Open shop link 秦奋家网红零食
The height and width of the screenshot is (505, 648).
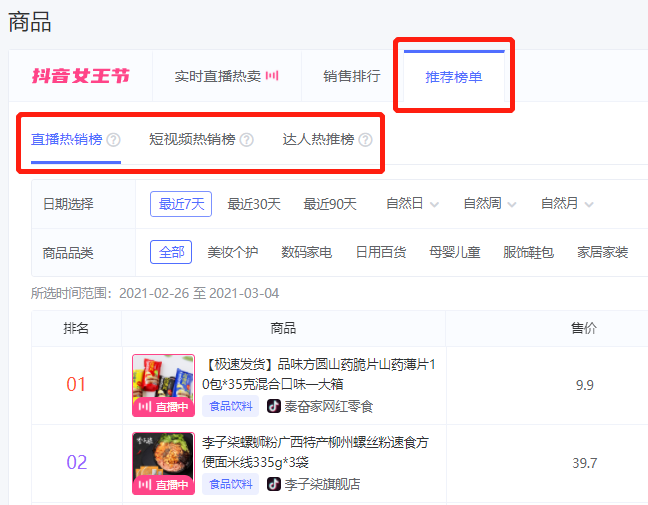click(x=329, y=407)
